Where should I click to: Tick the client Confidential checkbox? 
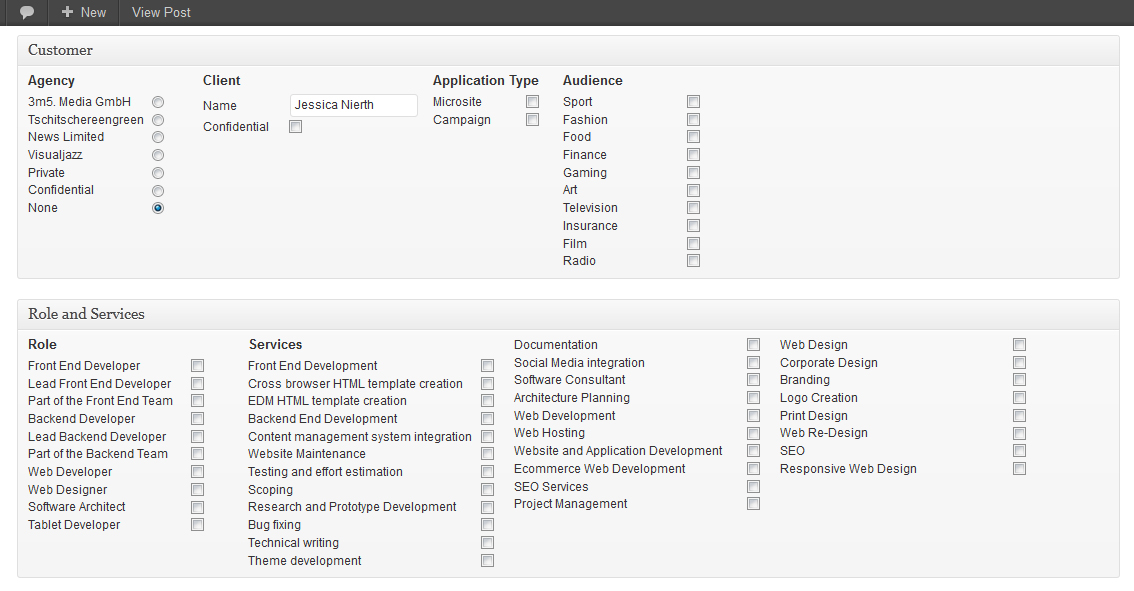coord(295,127)
